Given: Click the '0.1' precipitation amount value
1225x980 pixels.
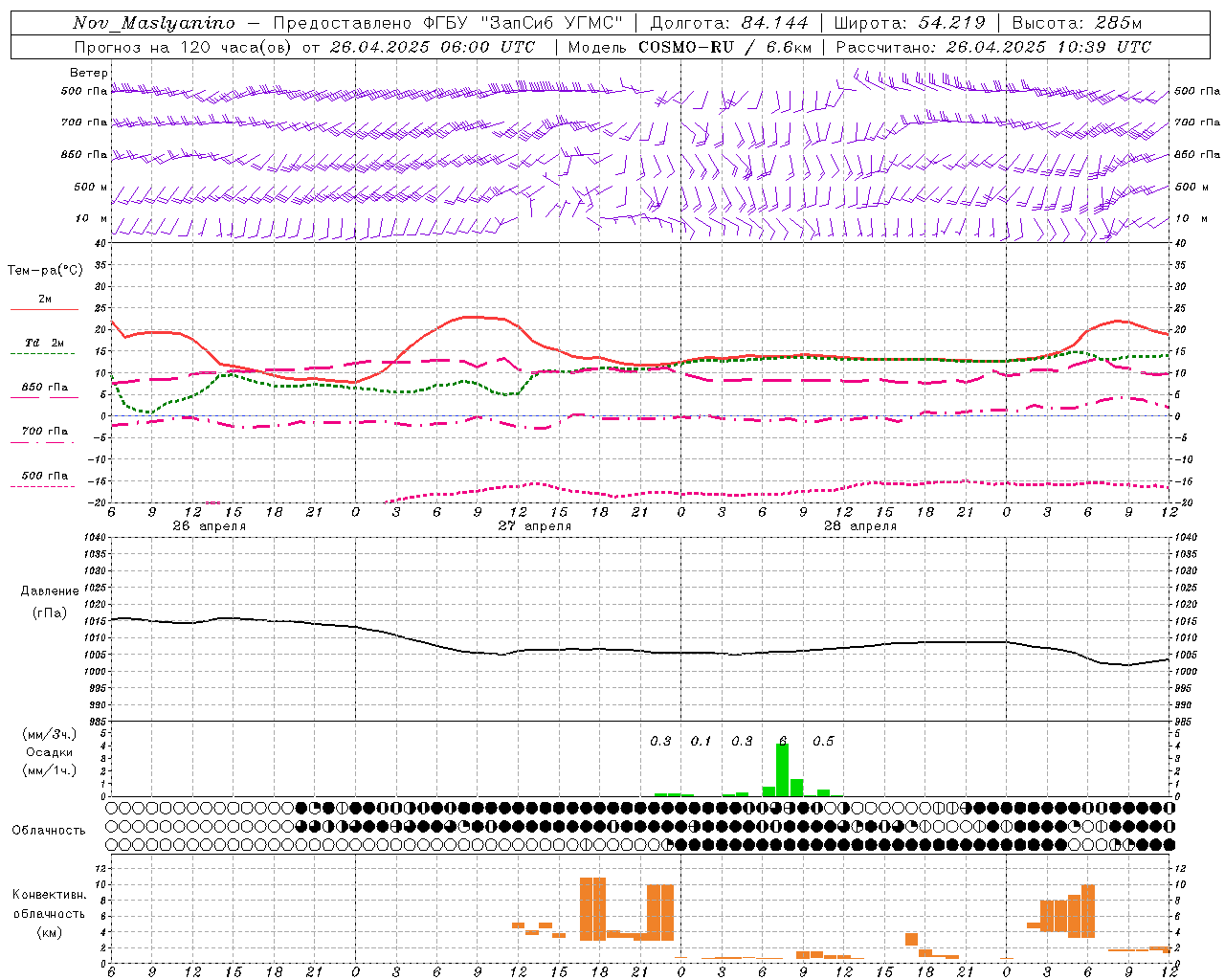Looking at the screenshot, I should coord(702,742).
